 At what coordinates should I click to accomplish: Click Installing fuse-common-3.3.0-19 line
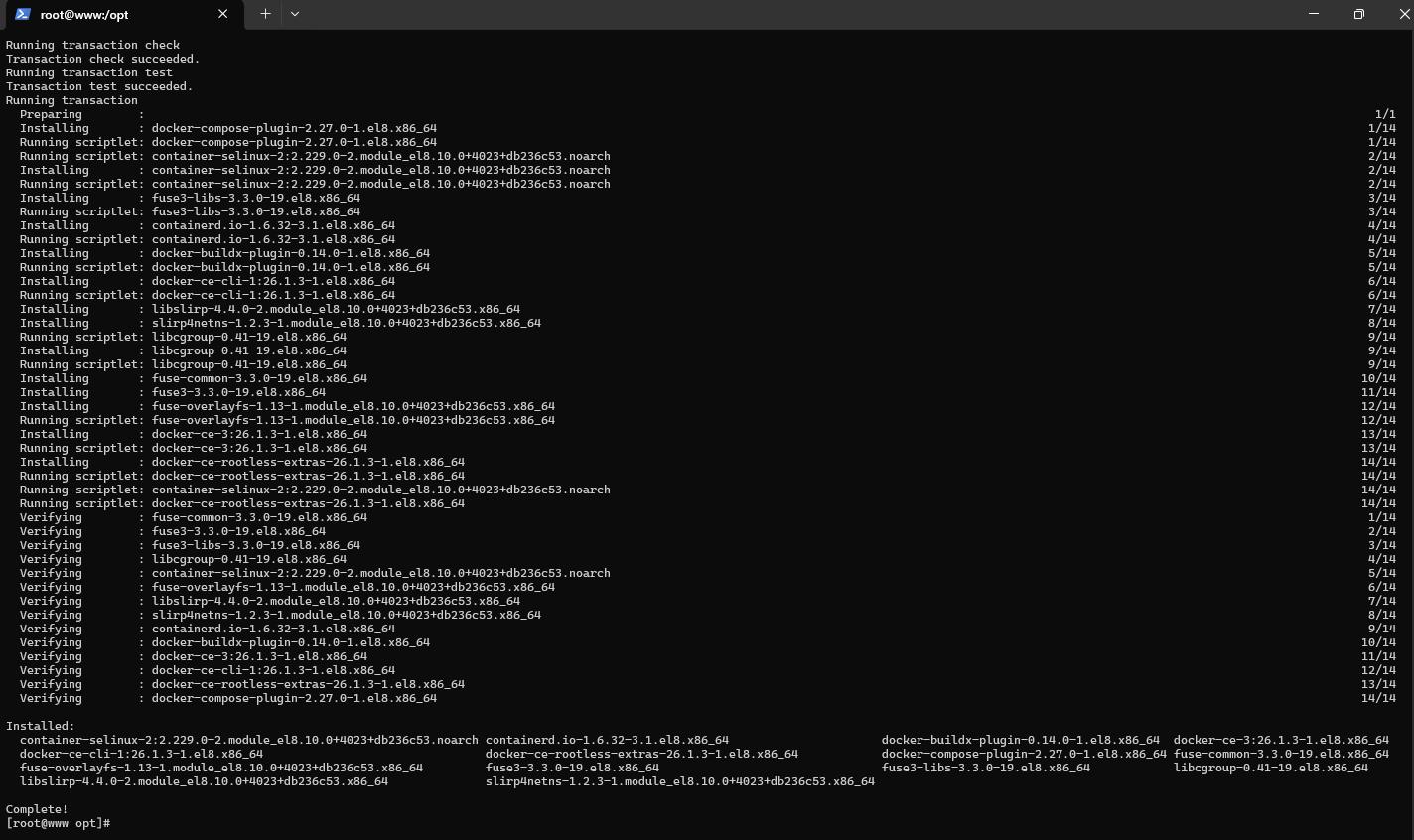pos(707,378)
